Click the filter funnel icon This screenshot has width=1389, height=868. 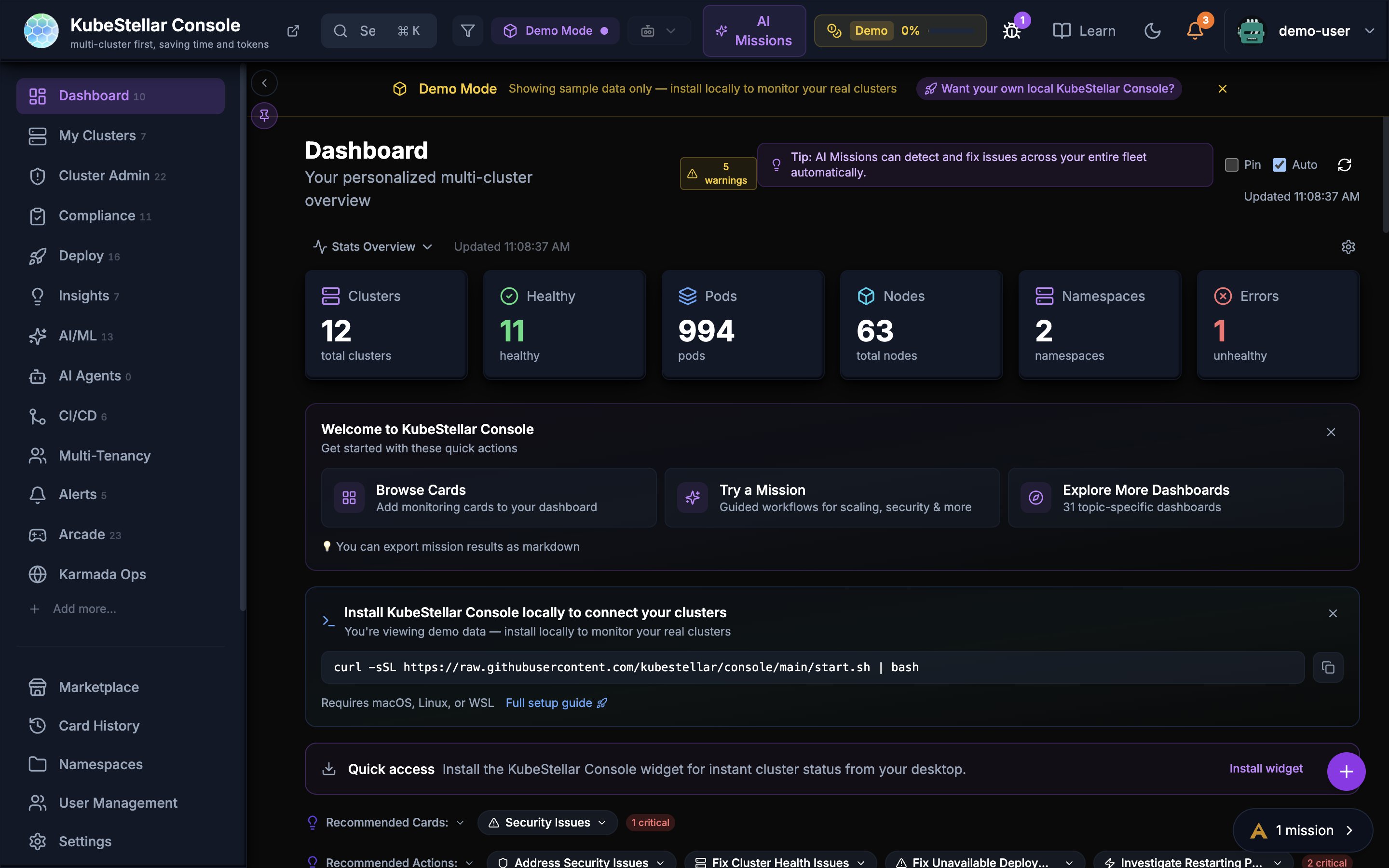click(x=467, y=31)
